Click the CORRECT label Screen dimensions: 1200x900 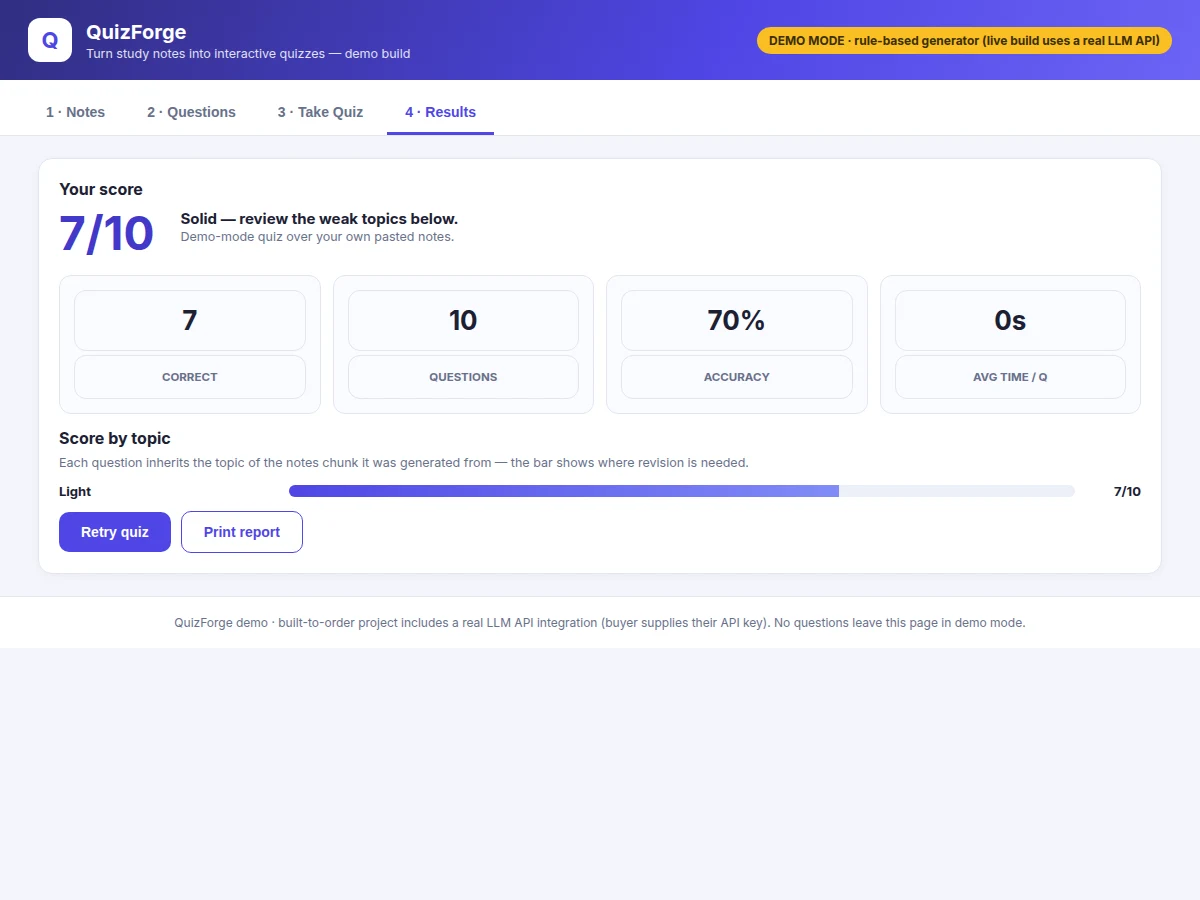[190, 377]
